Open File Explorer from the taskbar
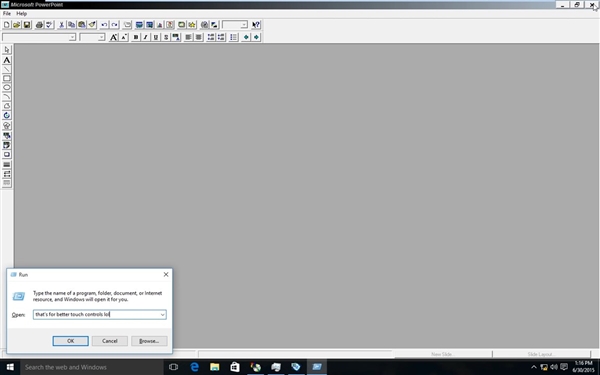The image size is (600, 375). tap(214, 367)
